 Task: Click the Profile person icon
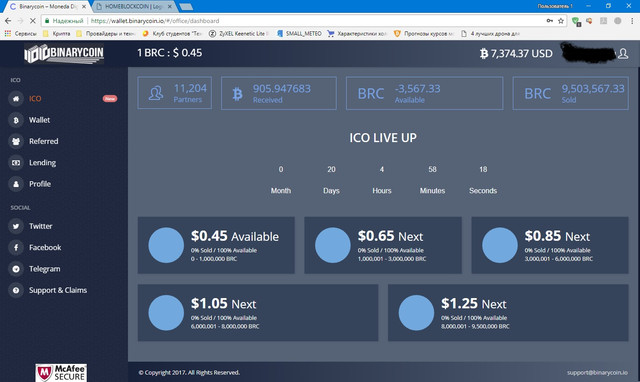coord(16,184)
